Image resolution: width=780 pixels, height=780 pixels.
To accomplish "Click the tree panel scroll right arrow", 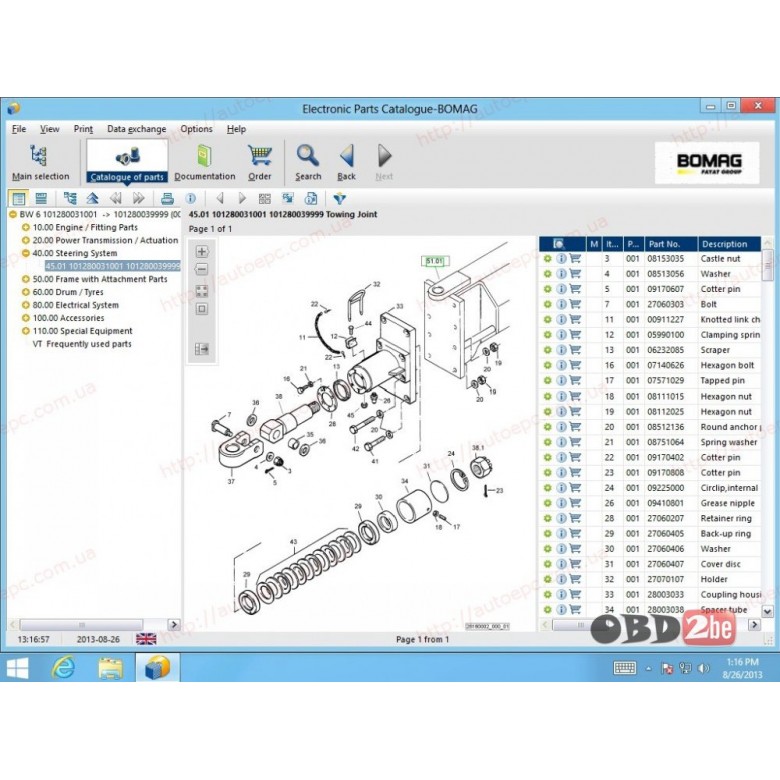I will coord(174,624).
